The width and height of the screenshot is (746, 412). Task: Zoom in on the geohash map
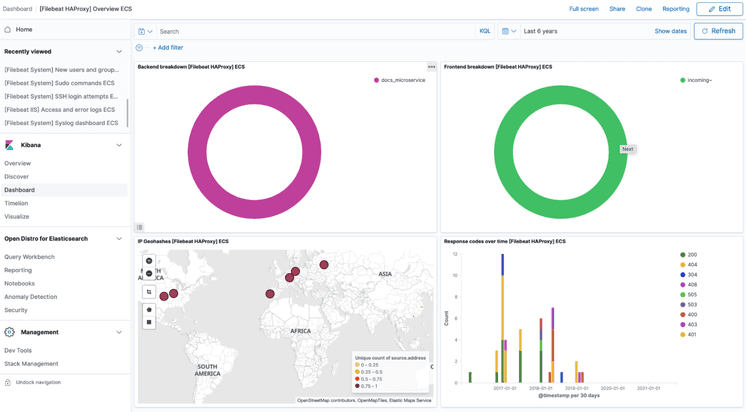coord(149,261)
